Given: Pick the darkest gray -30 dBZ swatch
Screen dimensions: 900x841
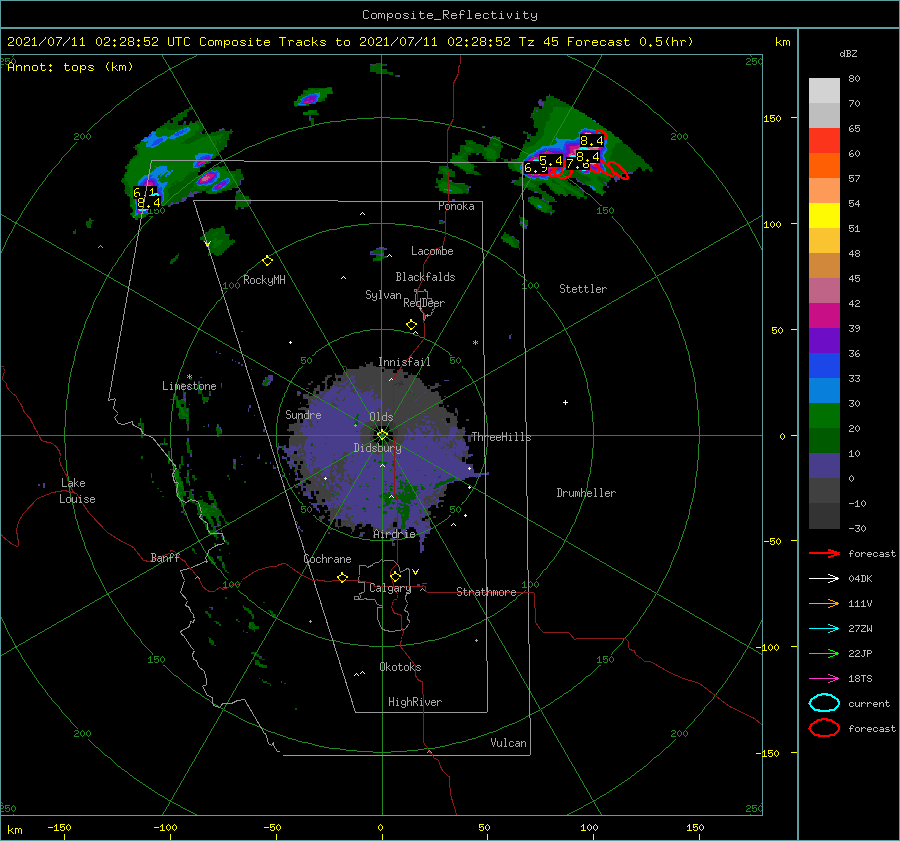Looking at the screenshot, I should coord(824,516).
